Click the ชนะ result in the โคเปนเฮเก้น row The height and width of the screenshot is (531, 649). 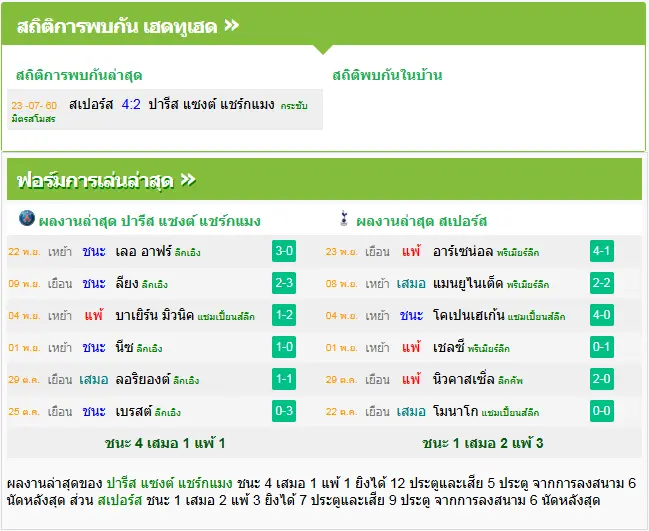(411, 315)
